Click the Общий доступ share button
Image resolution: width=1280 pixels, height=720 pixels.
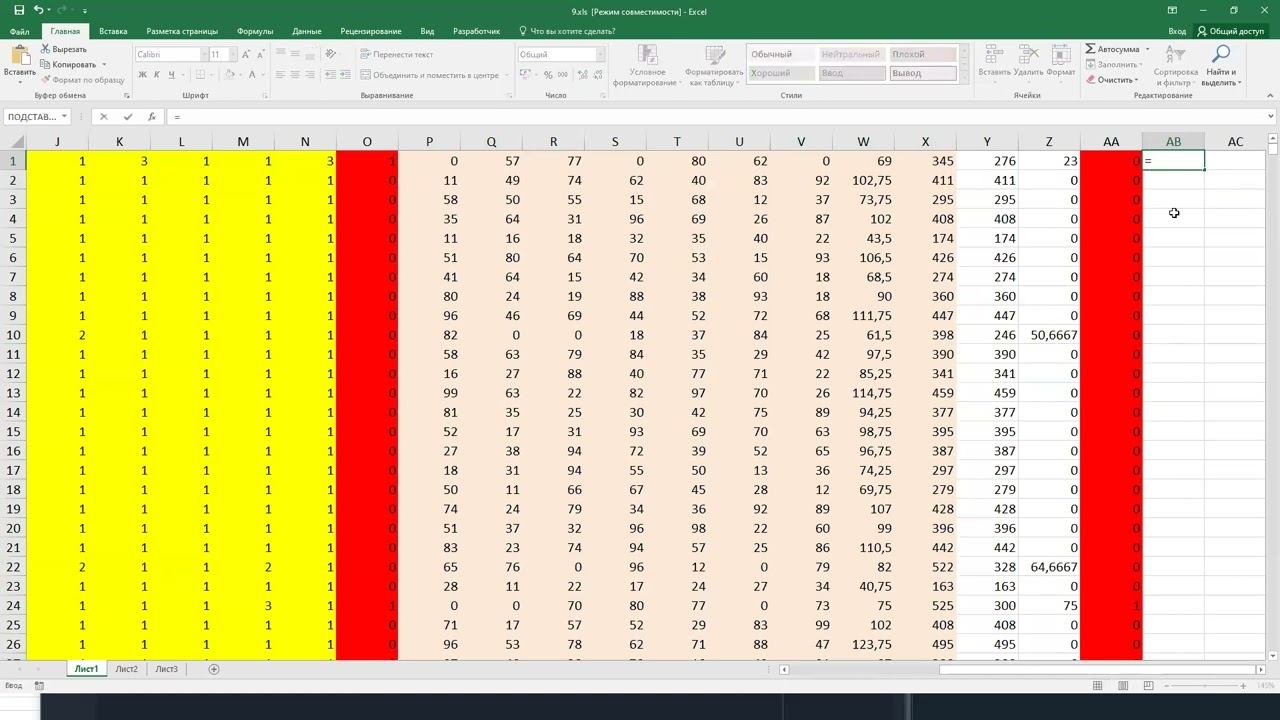(1230, 31)
